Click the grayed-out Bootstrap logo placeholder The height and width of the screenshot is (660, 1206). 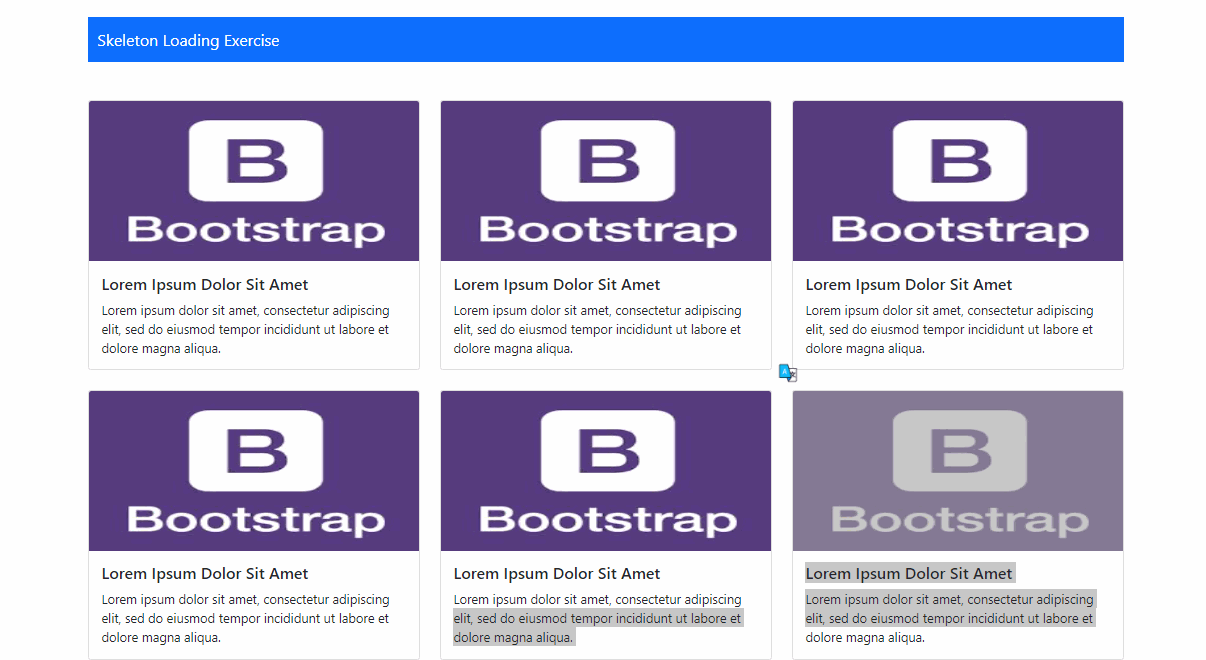pos(957,470)
